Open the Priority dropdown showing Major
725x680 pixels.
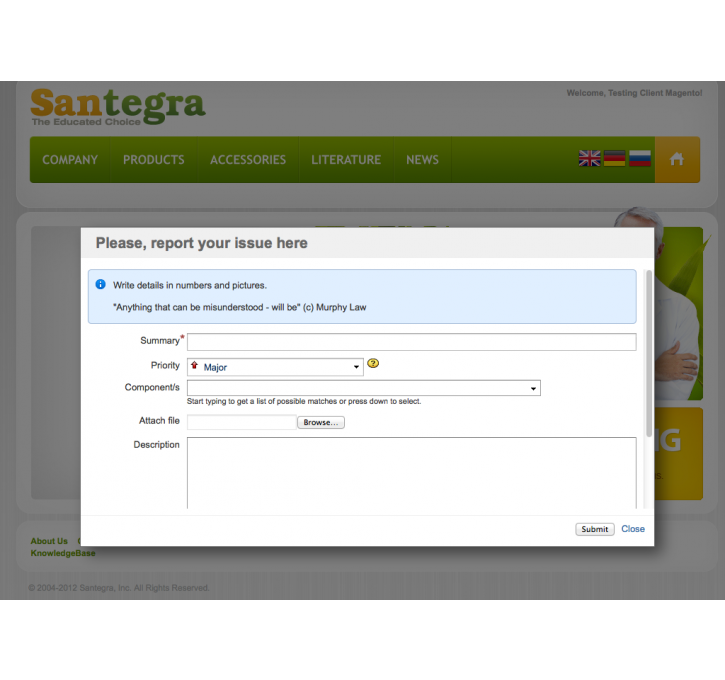275,367
